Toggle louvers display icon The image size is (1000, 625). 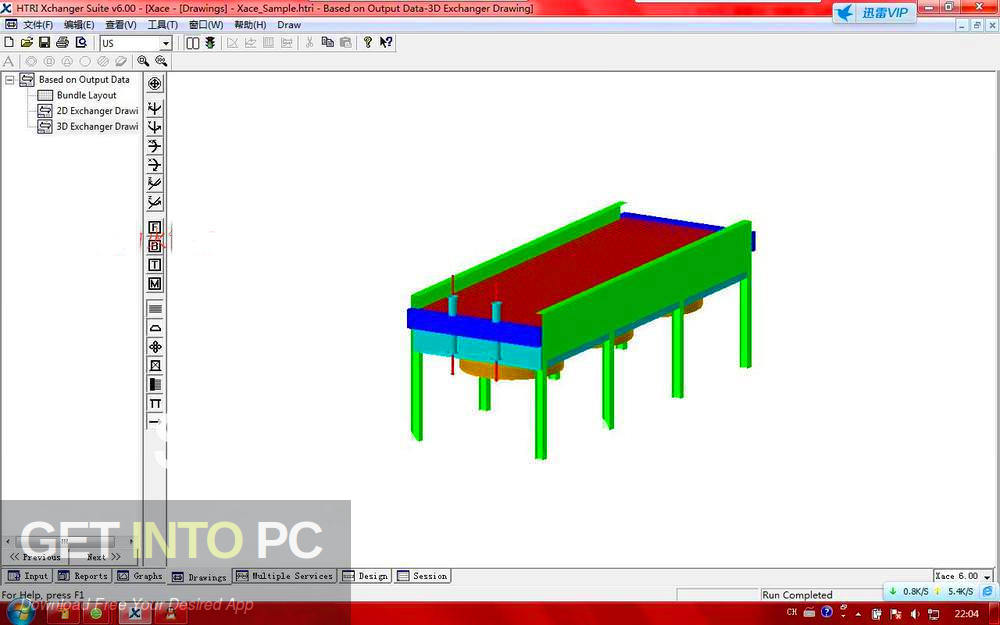click(154, 385)
